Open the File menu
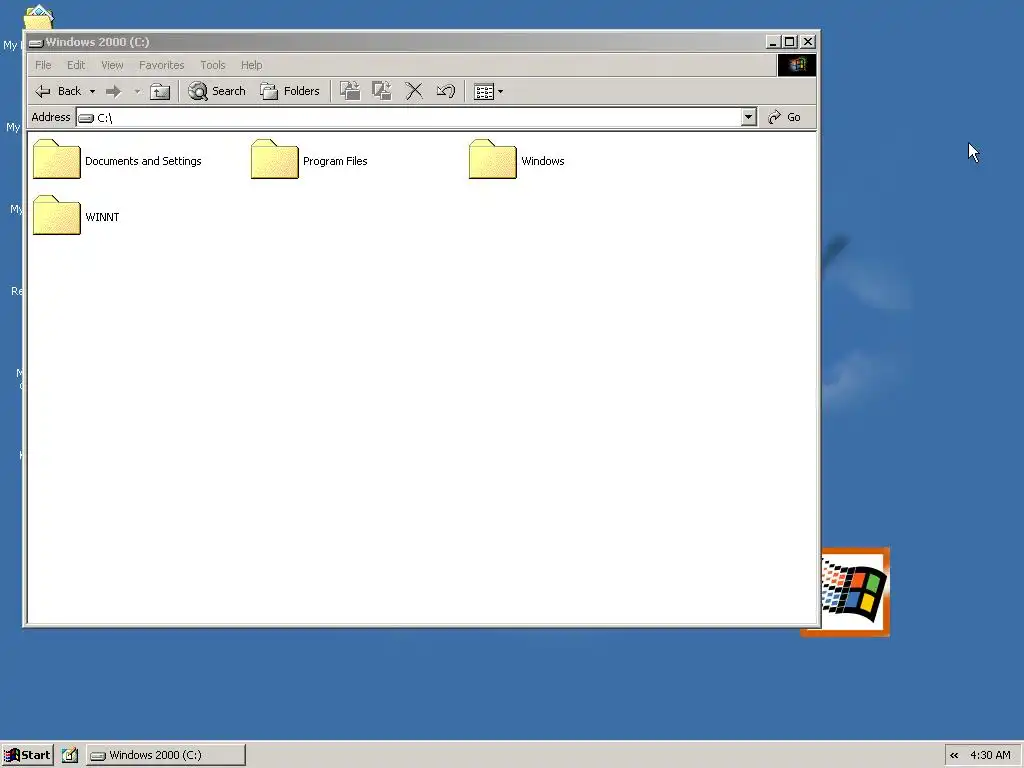The height and width of the screenshot is (768, 1024). point(43,65)
